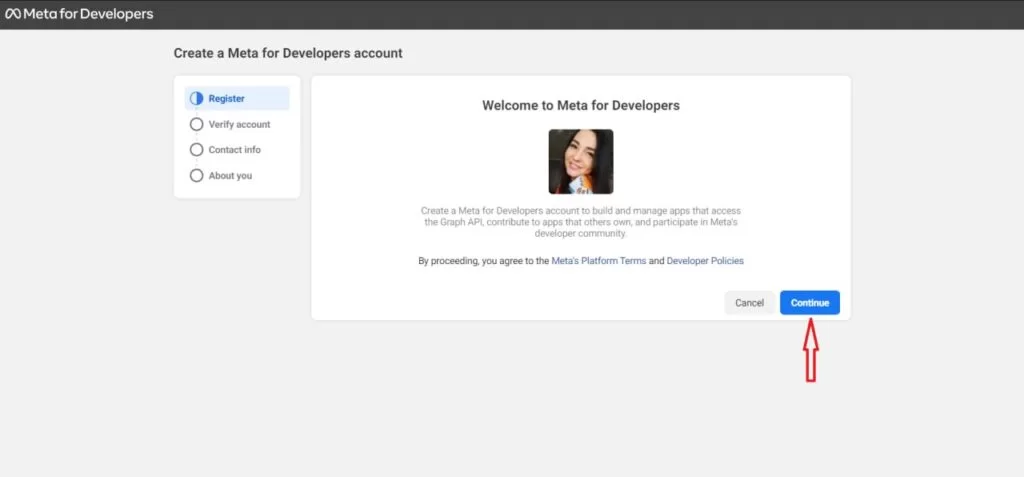1024x477 pixels.
Task: Click the profile photo thumbnail
Action: 581,161
